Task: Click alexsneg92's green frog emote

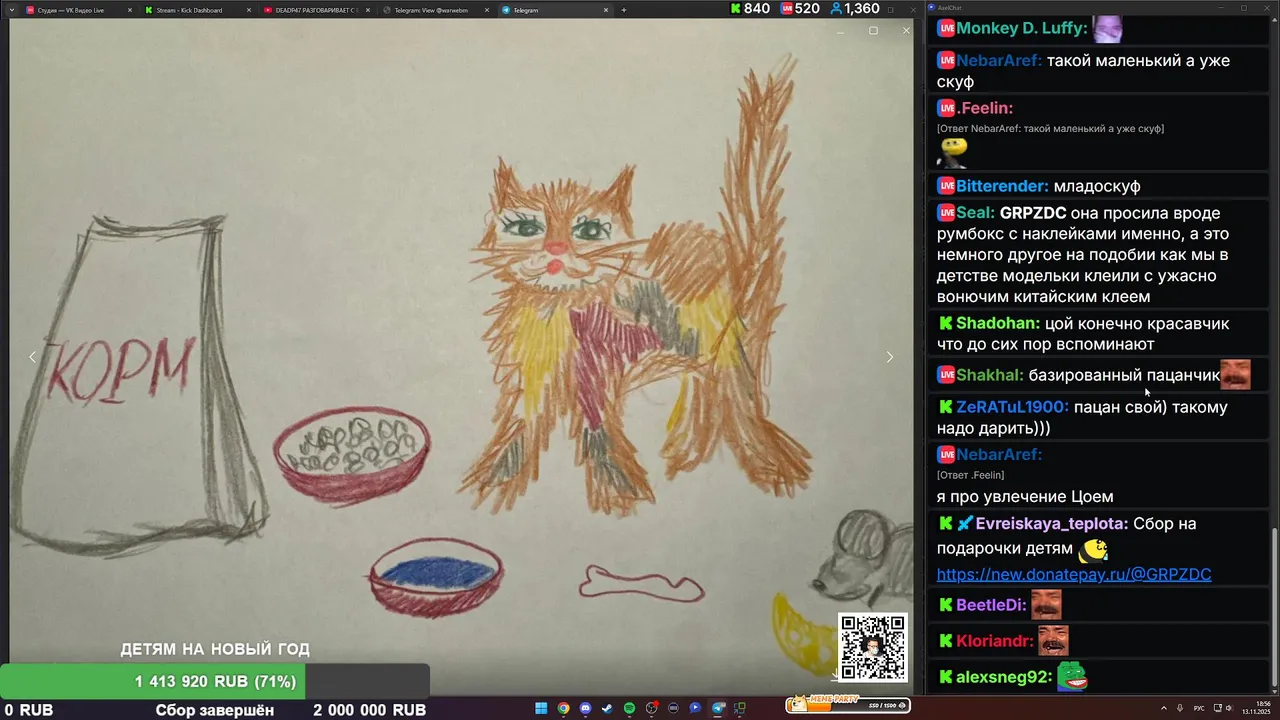Action: pyautogui.click(x=1072, y=677)
